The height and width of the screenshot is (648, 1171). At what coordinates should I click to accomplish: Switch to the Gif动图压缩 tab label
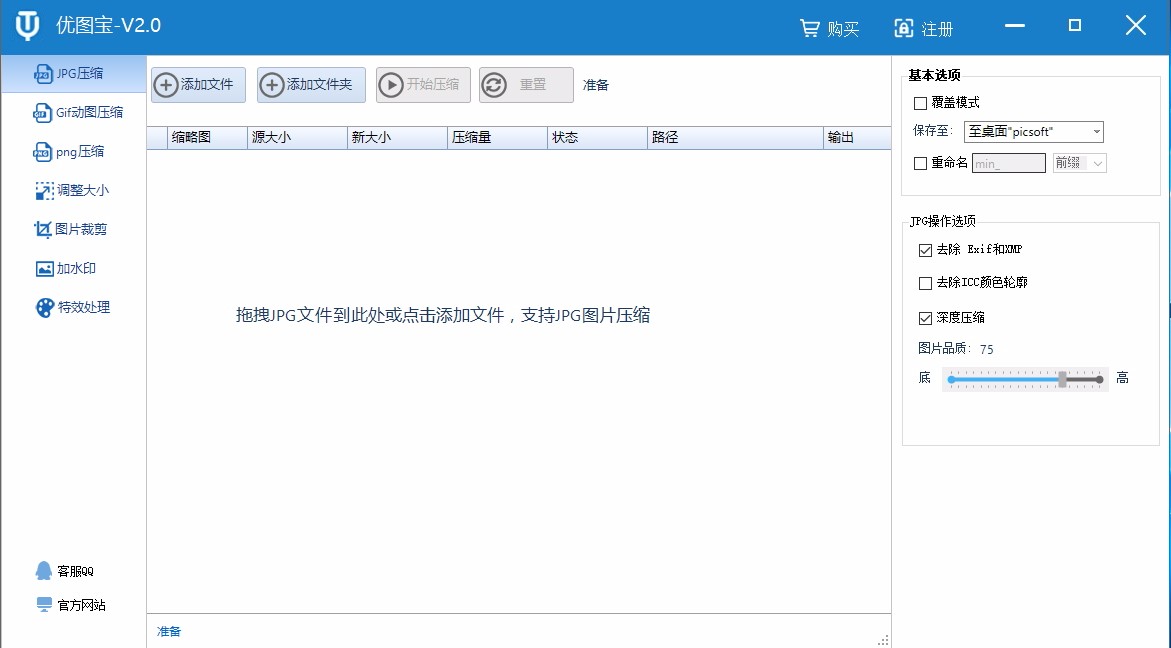tap(90, 113)
